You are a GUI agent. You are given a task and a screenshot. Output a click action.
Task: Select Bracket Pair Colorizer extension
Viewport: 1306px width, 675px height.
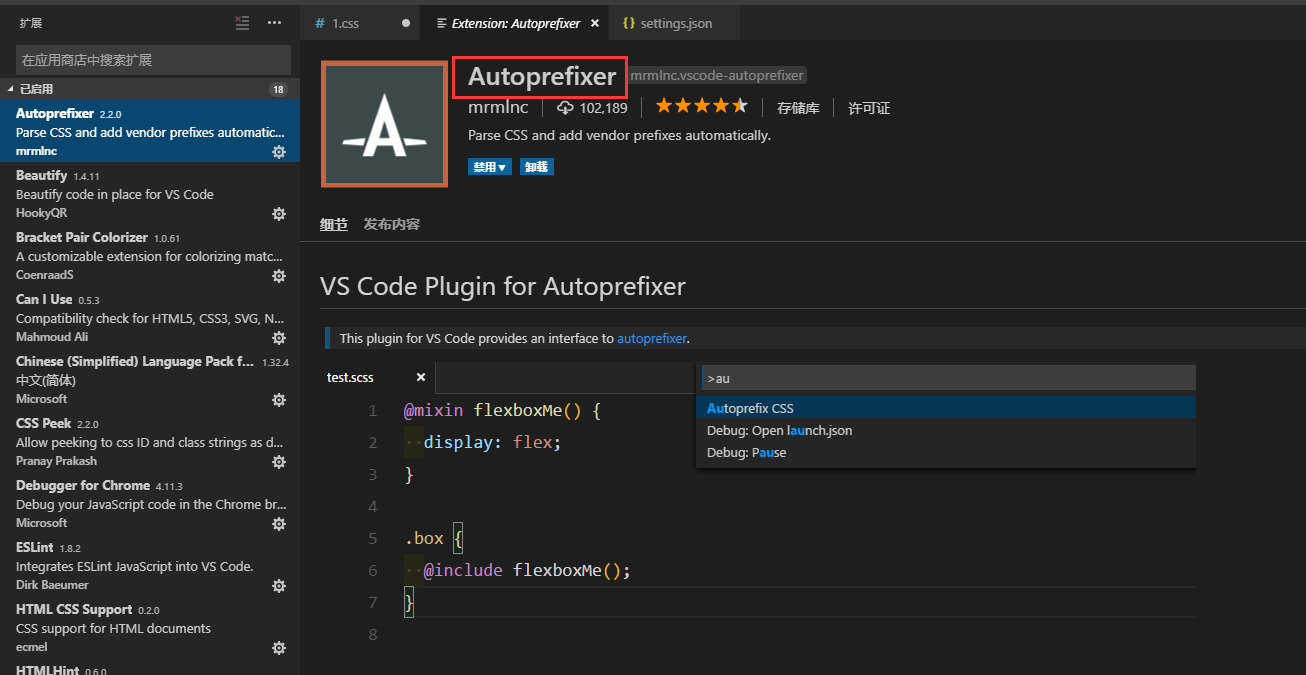coord(150,255)
